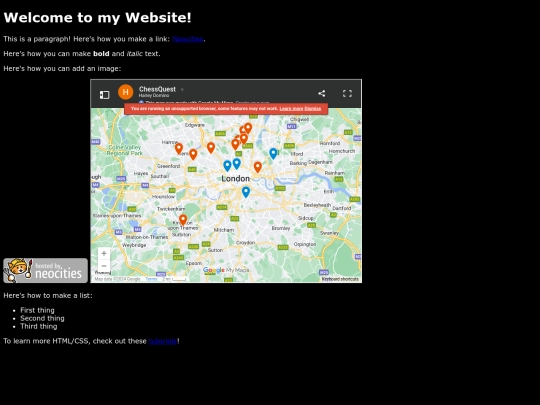
Task: Click Learn more in the browser warning
Action: coord(291,108)
